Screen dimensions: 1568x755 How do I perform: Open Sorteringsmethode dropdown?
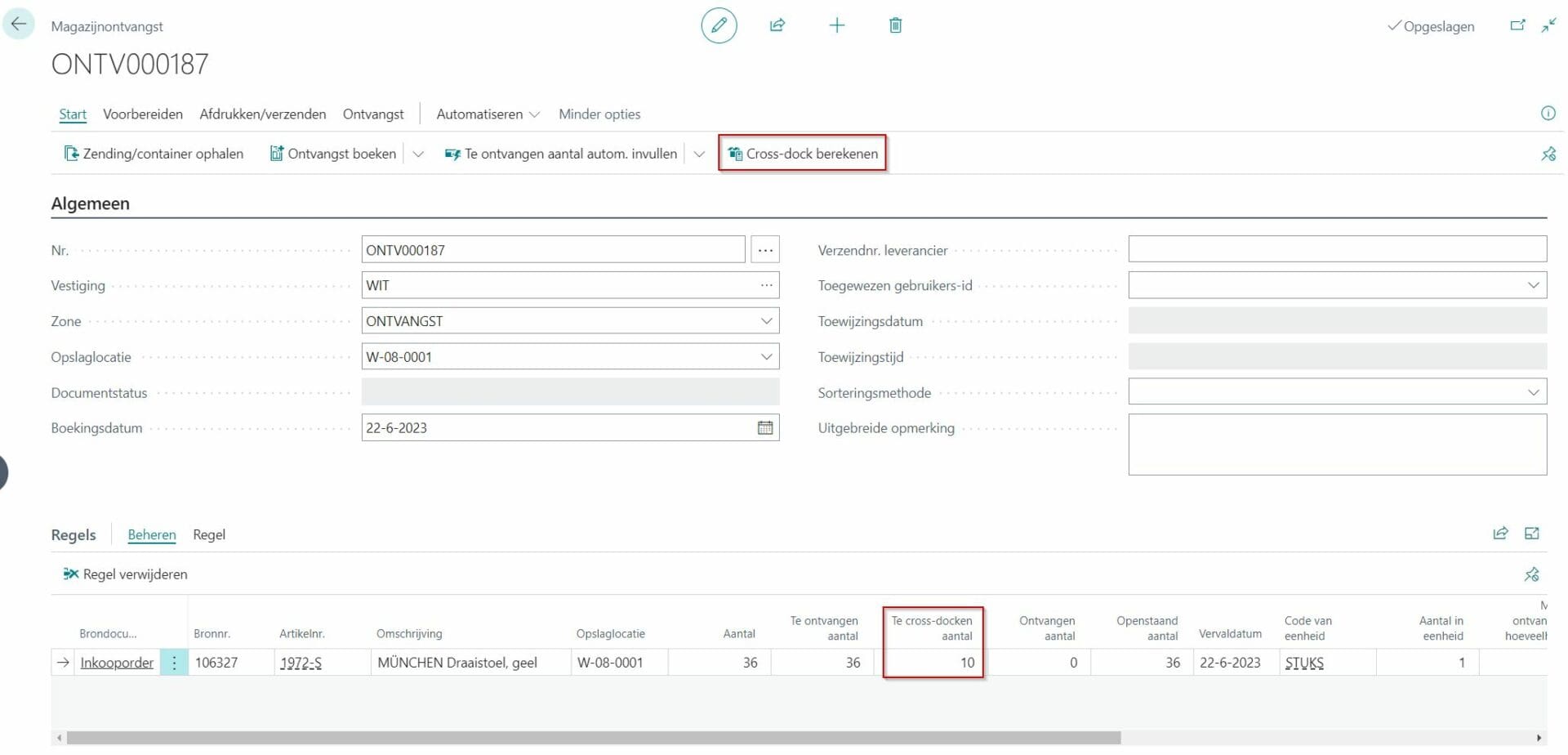1533,392
